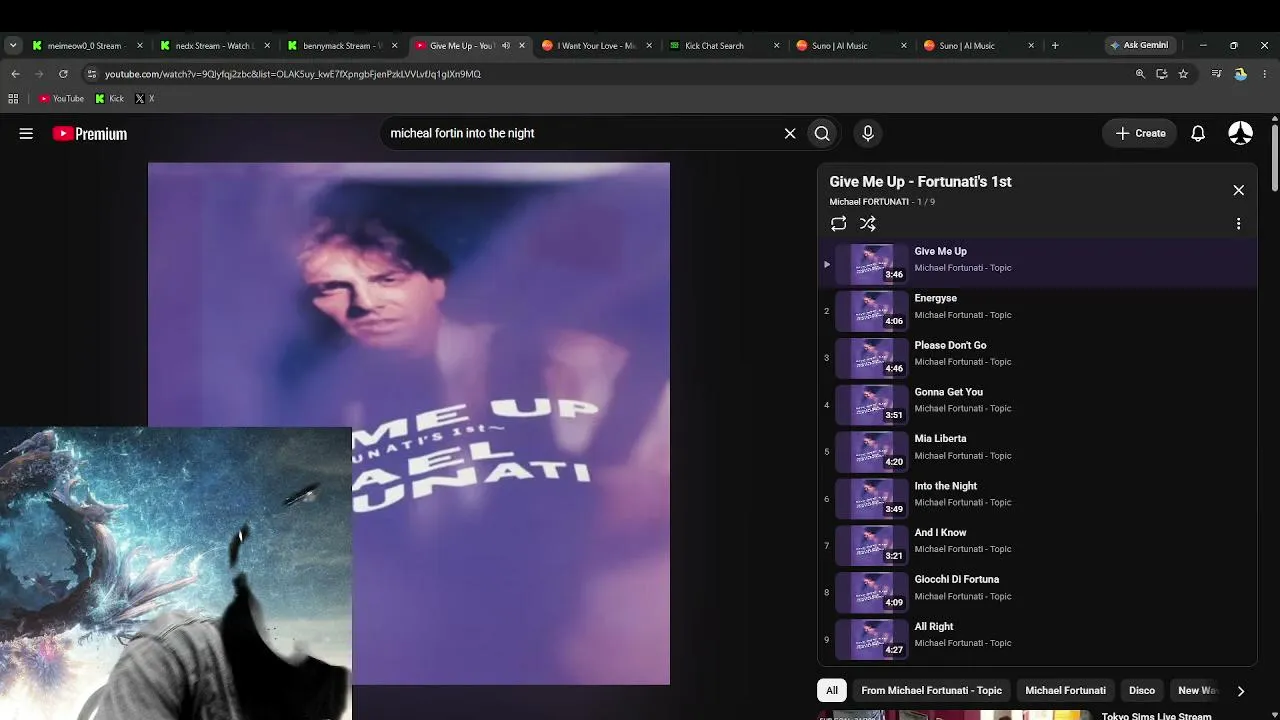Switch to I Want Your Love tab

click(597, 45)
